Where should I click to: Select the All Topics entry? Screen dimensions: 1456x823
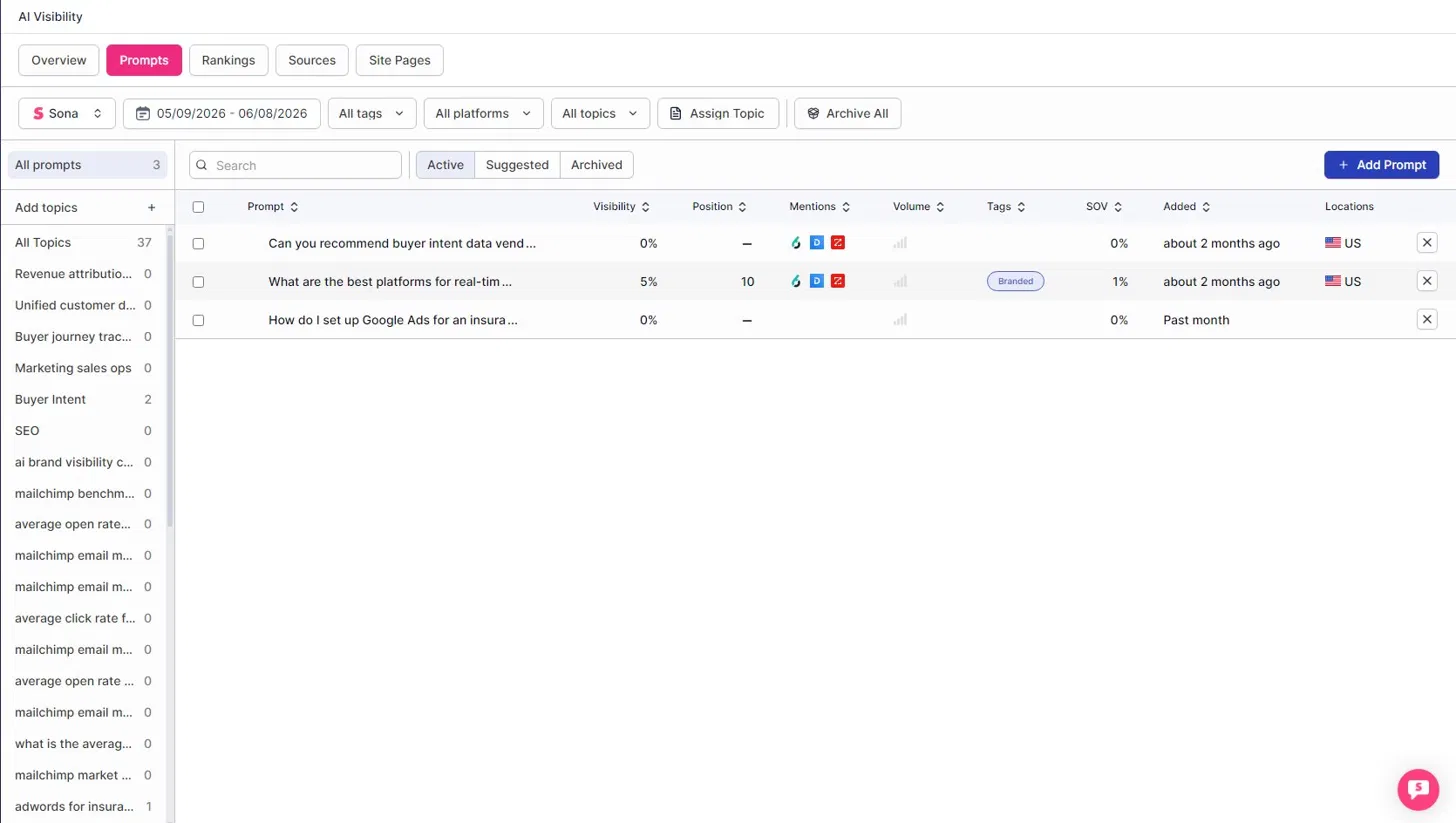click(83, 243)
